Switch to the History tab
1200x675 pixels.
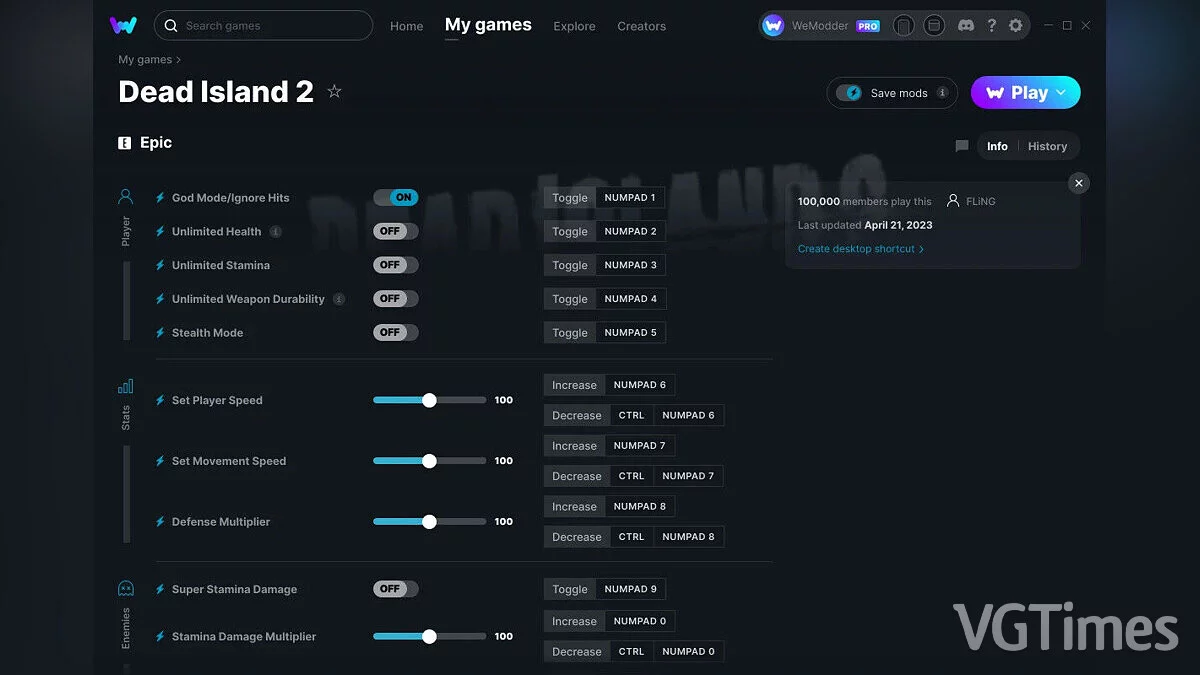(1047, 146)
